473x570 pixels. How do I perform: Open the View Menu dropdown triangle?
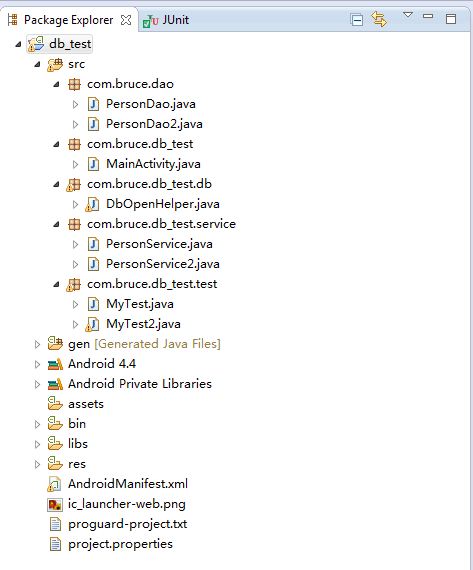pyautogui.click(x=408, y=15)
